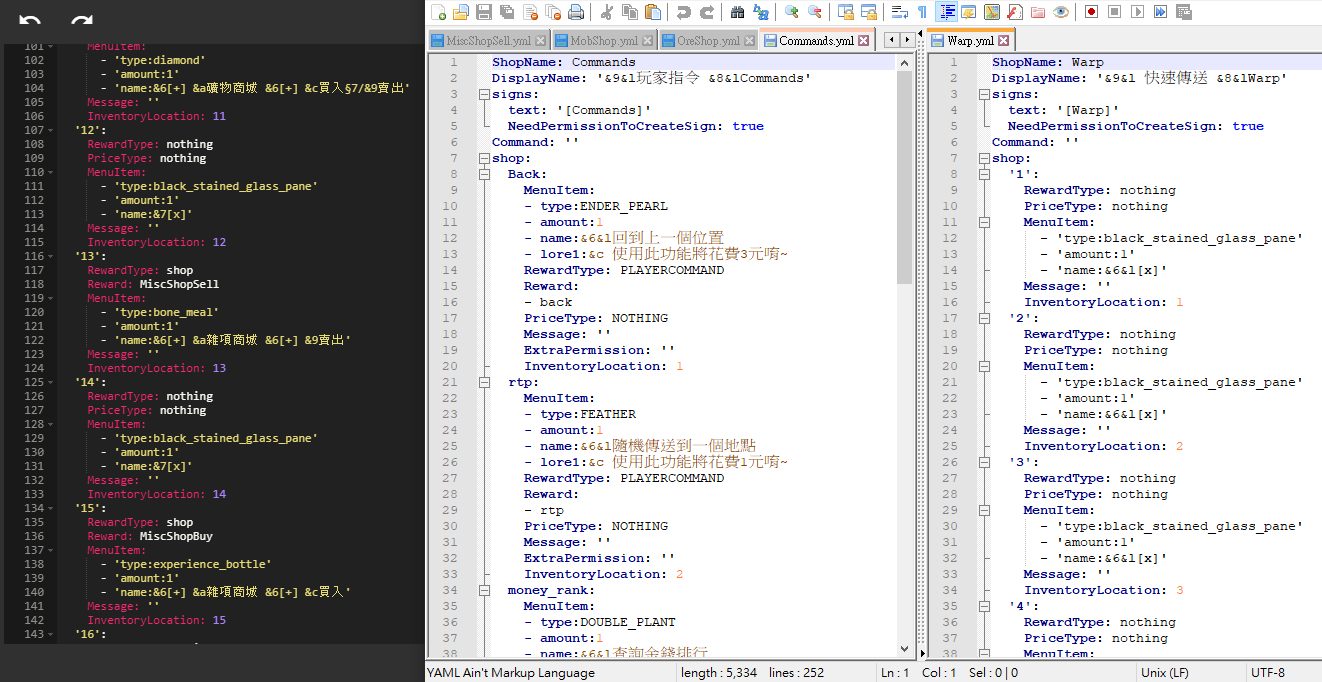Run macro multiple times
Screen dimensions: 1322x682
[1160, 12]
